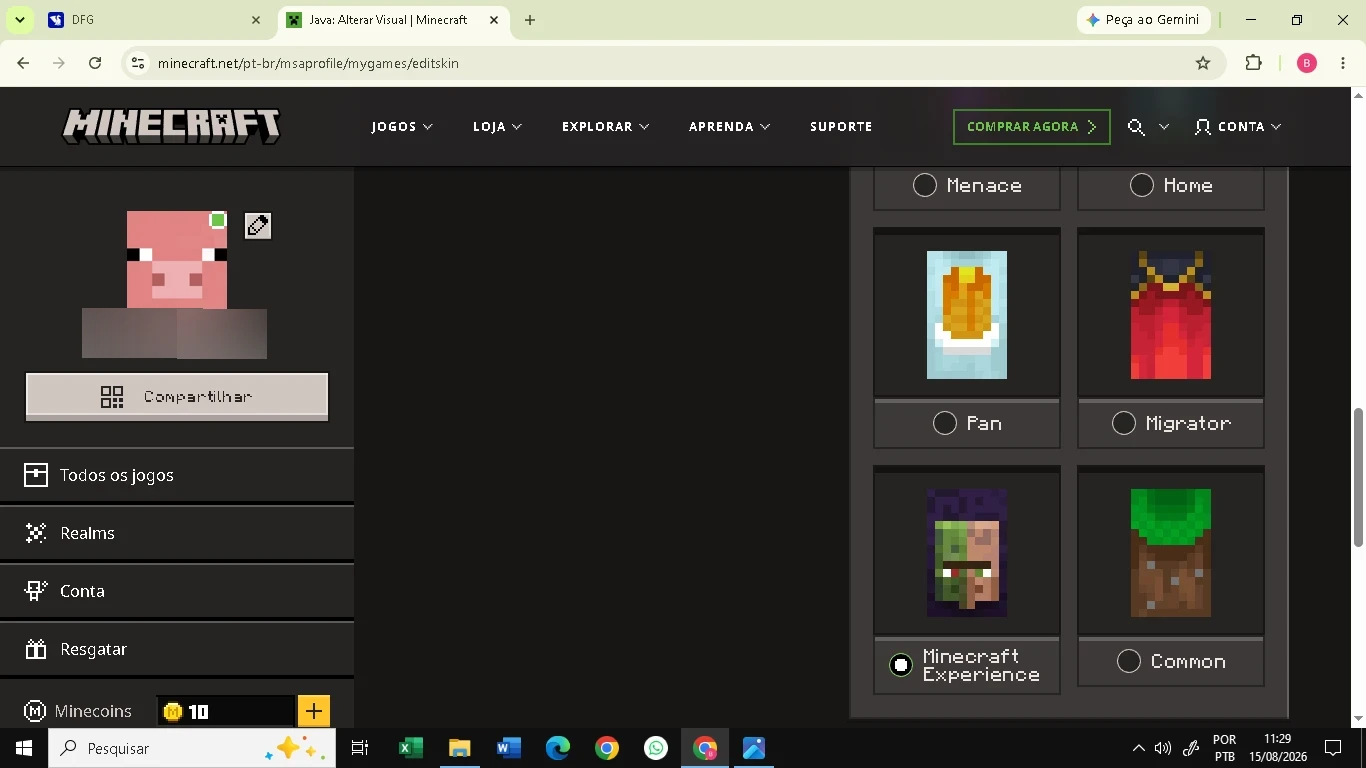
Task: Select the Menace cape radio button
Action: pyautogui.click(x=925, y=185)
